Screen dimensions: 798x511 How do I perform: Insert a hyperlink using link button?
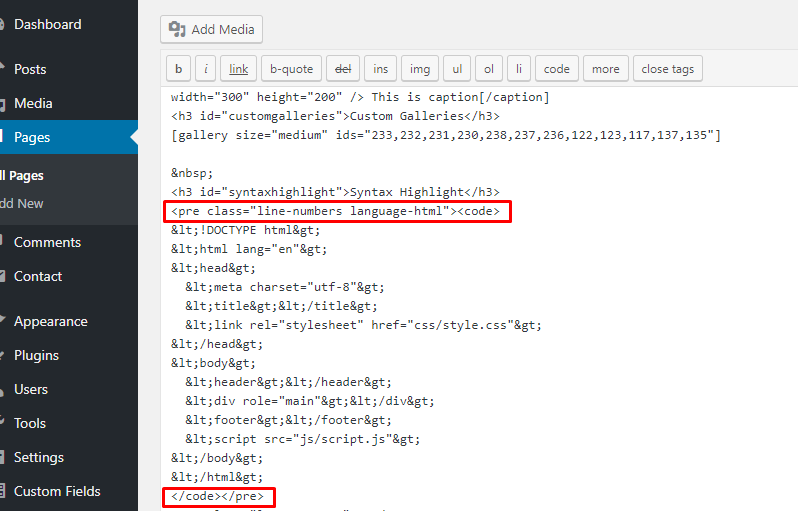click(238, 69)
